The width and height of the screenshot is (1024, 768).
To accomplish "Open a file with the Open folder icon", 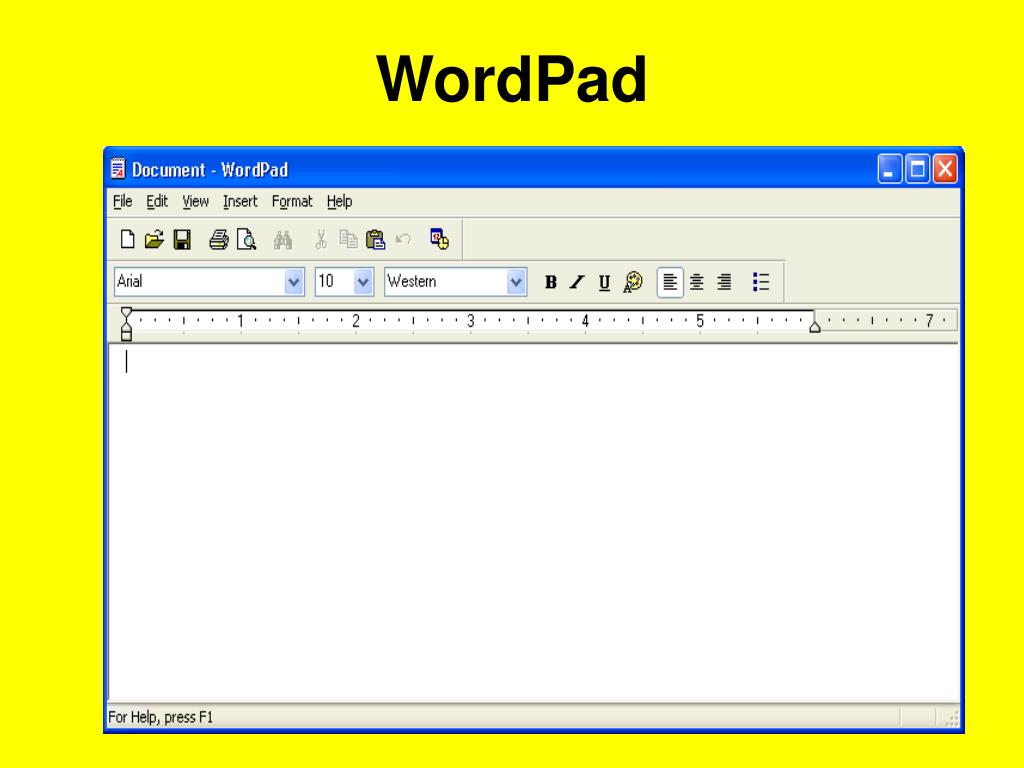I will point(154,240).
